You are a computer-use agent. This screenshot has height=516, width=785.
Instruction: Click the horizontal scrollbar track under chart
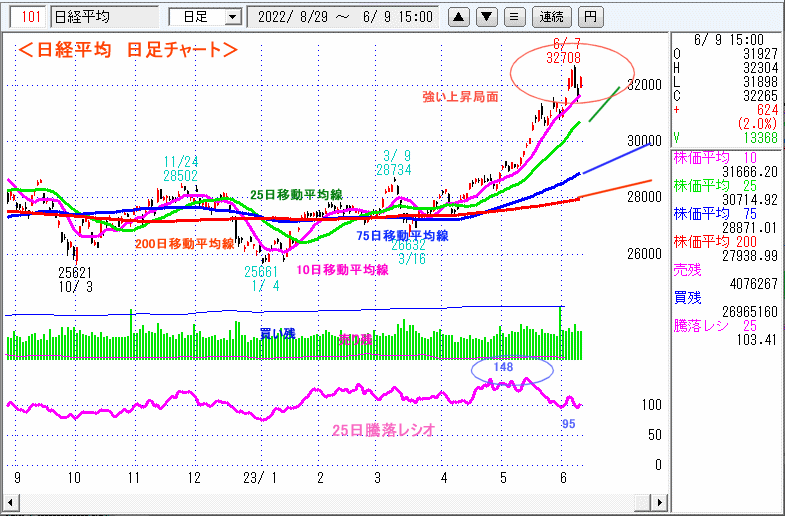335,500
